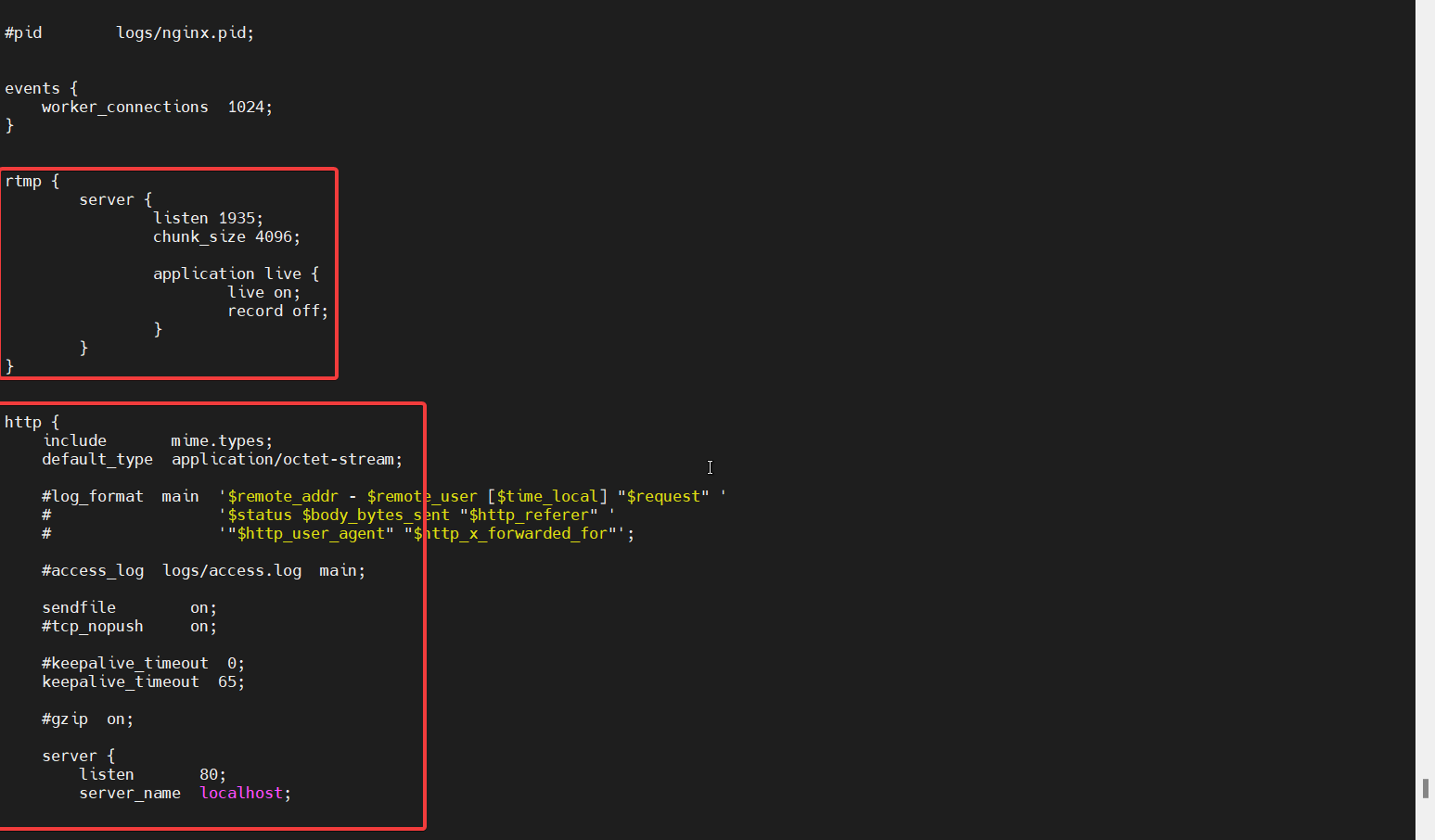
Task: Click 'chunk_size 4096;' line
Action: (226, 236)
